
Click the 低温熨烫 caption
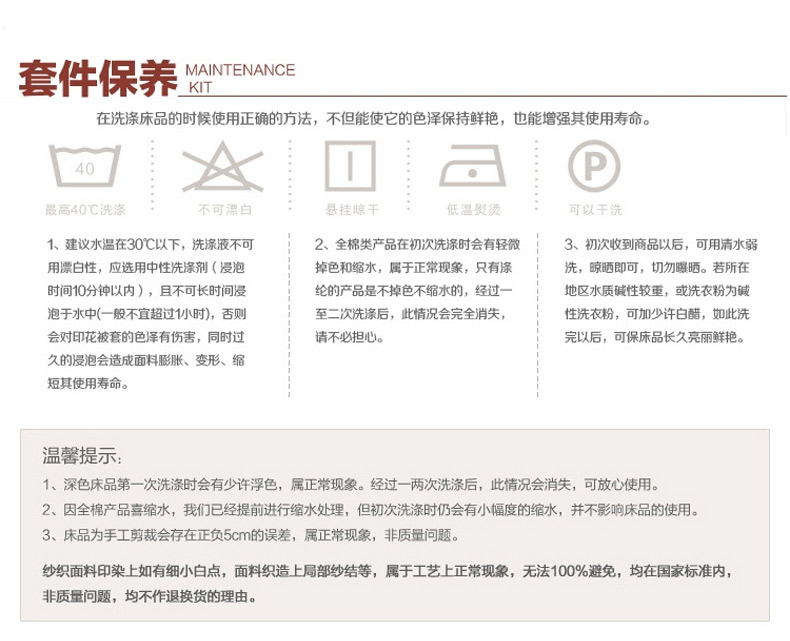tap(473, 210)
